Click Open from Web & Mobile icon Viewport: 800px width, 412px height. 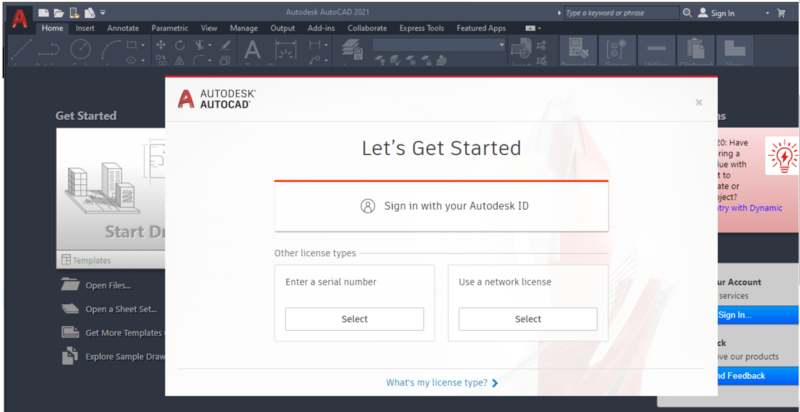[74, 13]
